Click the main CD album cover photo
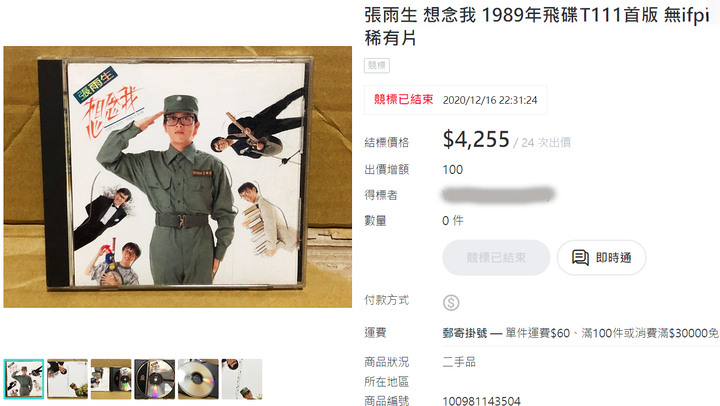This screenshot has height=406, width=720. click(178, 177)
